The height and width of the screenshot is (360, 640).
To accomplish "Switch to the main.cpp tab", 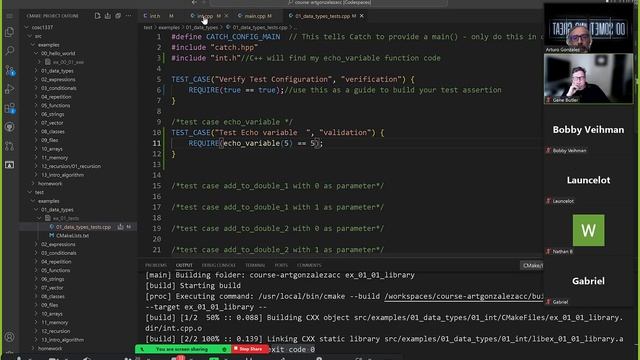I will pos(258,16).
